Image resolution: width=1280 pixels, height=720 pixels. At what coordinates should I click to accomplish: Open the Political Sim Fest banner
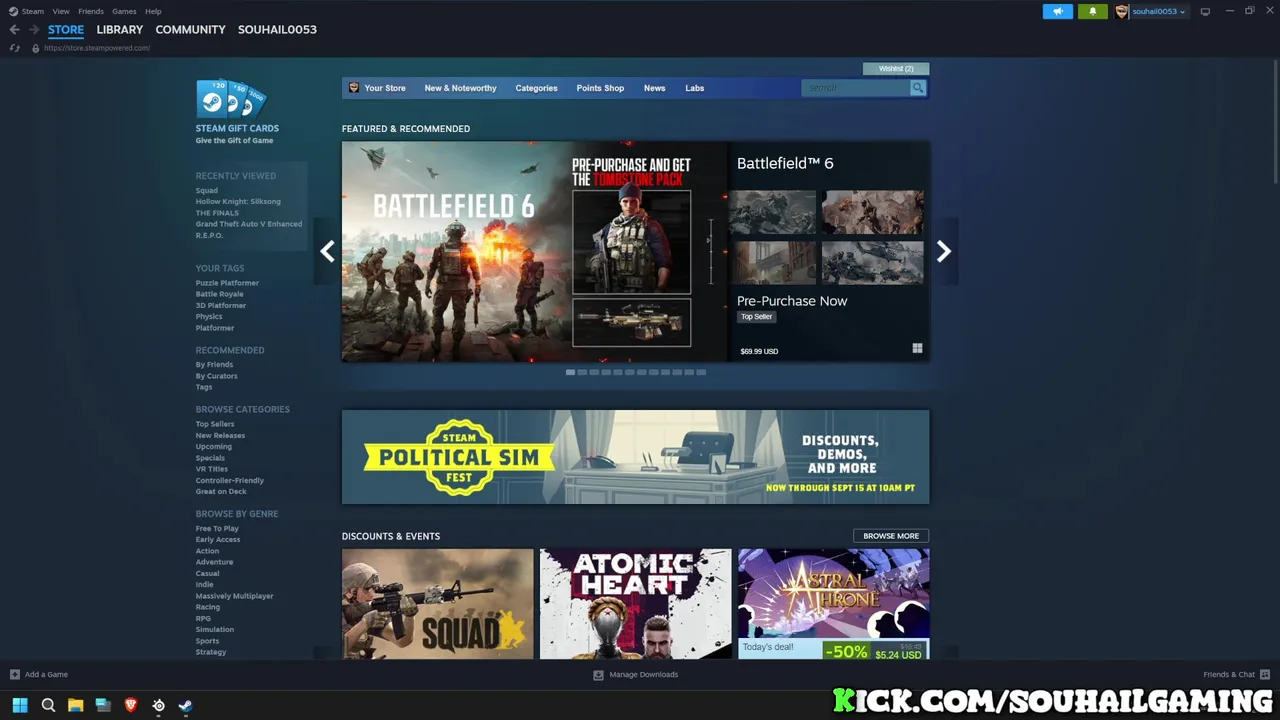[635, 457]
